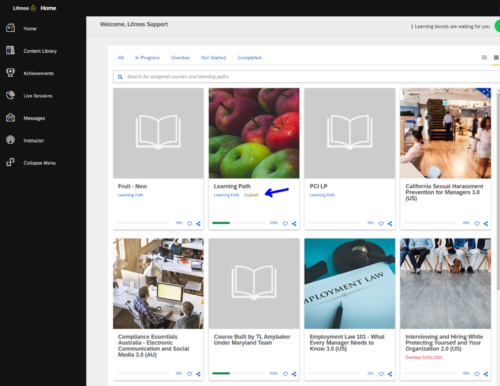Share the Compliance Essentials Australia card
500x386 pixels.
pyautogui.click(x=198, y=374)
